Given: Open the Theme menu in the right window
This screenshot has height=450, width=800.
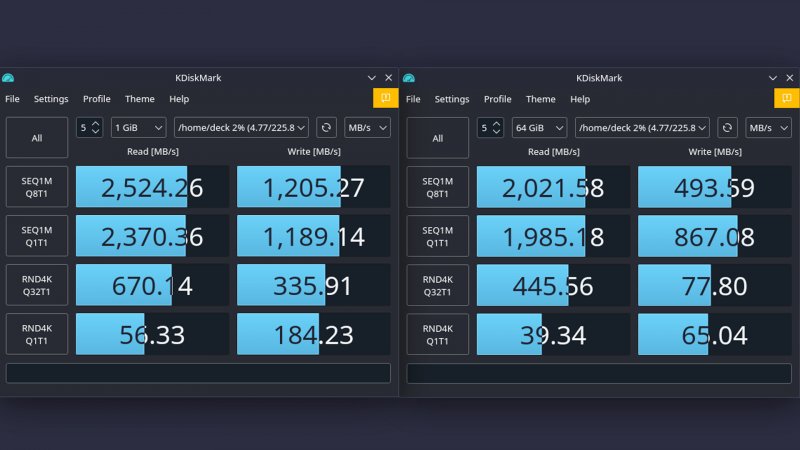Looking at the screenshot, I should 540,99.
